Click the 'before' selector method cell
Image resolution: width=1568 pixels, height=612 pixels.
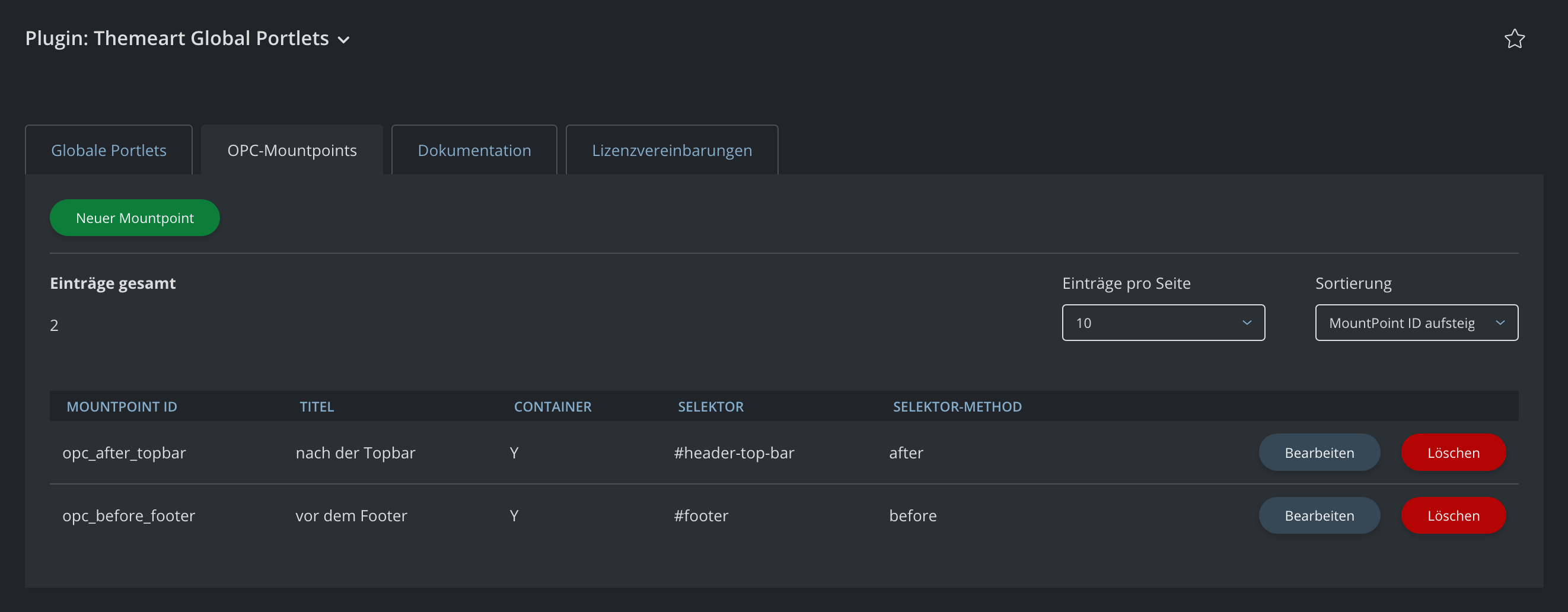[913, 516]
